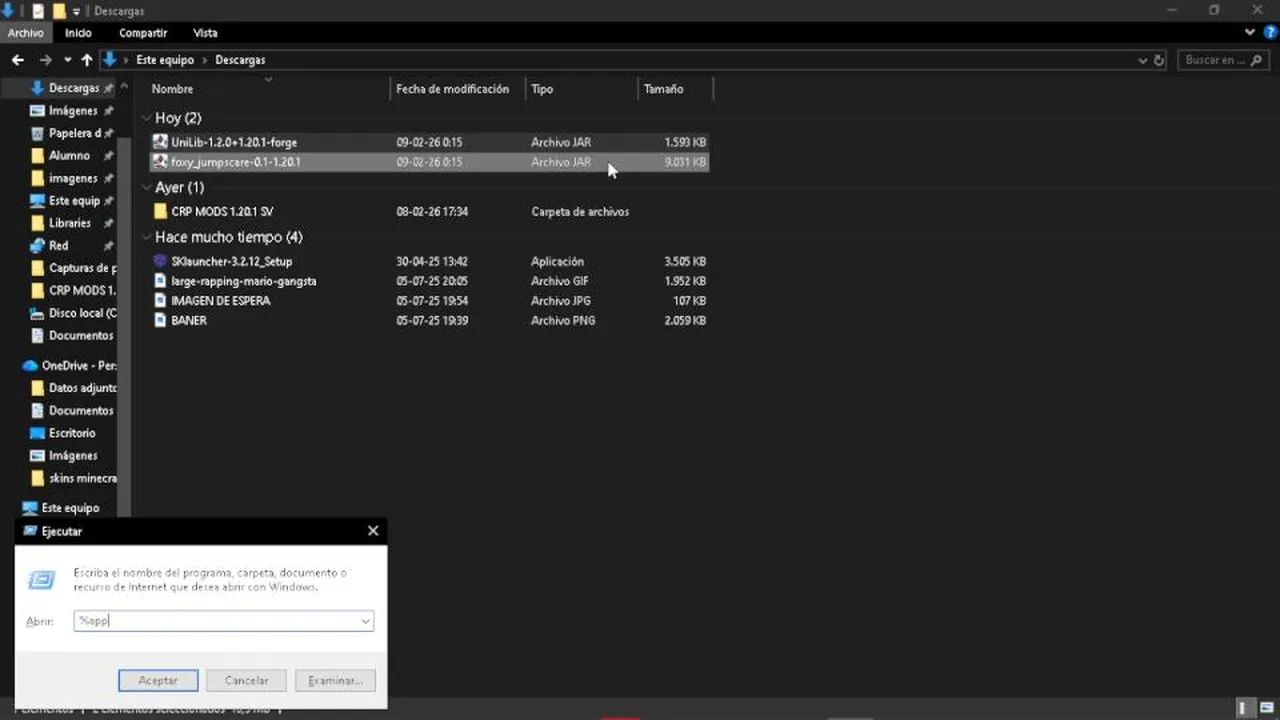Click the sidebar scroll up arrow
Screen dimensions: 1280x720
(x=125, y=86)
